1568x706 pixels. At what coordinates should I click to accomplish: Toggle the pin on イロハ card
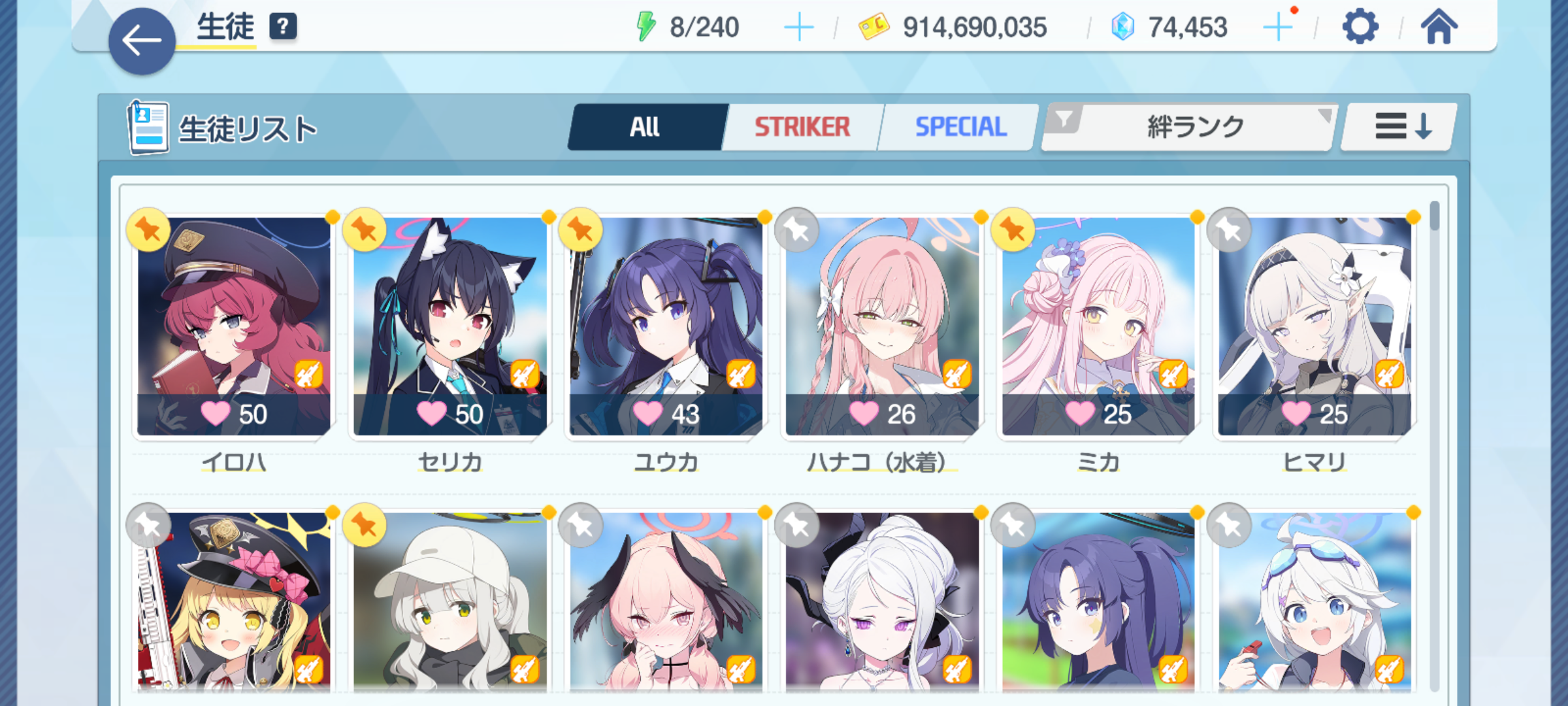[x=148, y=229]
